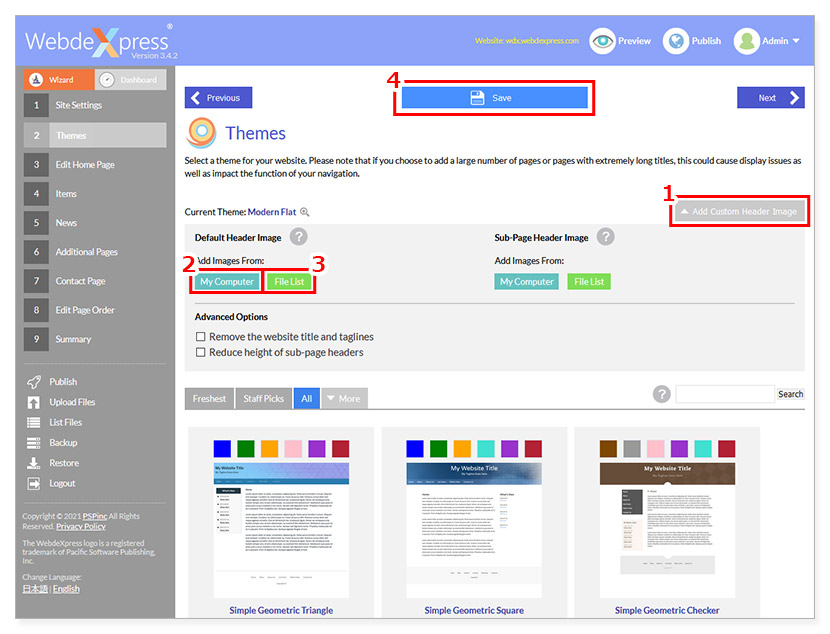Select the Simple Geometric Checker theme thumbnail
This screenshot has height=634, width=830.
[x=667, y=530]
